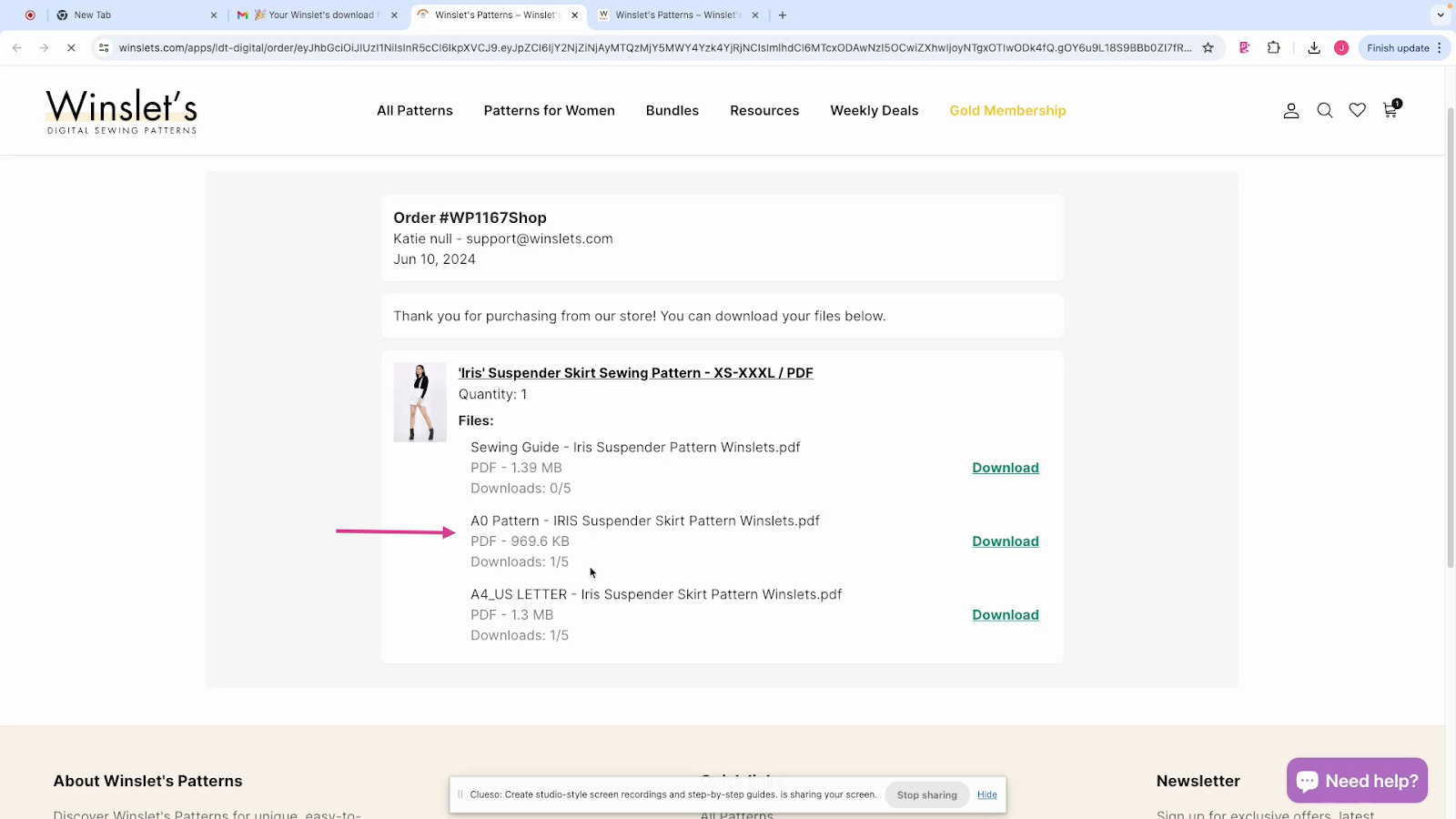Image resolution: width=1456 pixels, height=819 pixels.
Task: Open the site search magnifier icon
Action: pos(1325,111)
